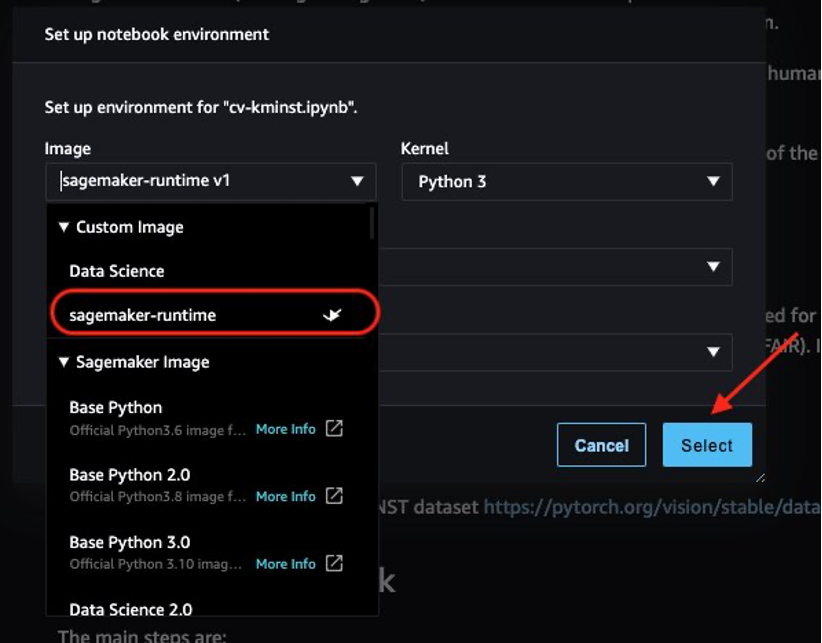Click the "Official Python 3.10 imag…" description
The height and width of the screenshot is (643, 822).
click(x=156, y=564)
